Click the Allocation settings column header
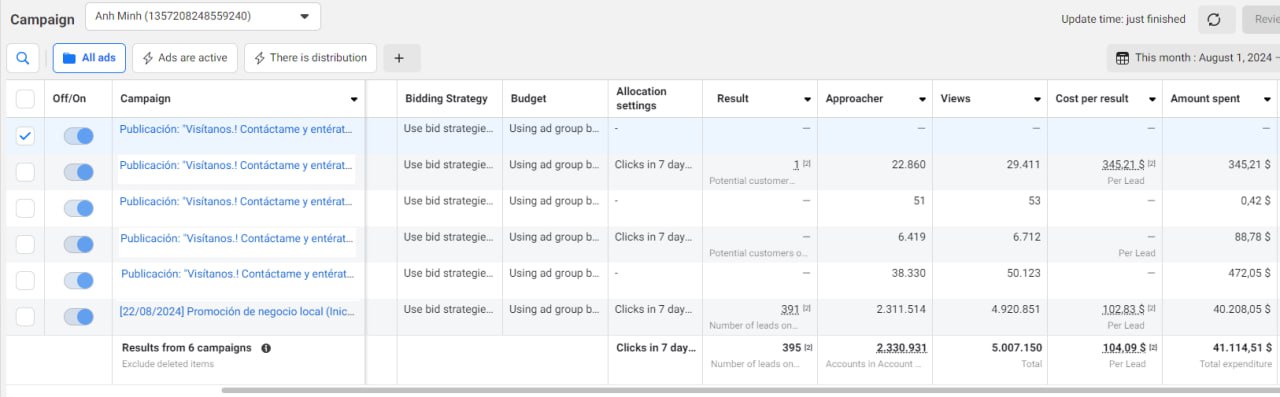The height and width of the screenshot is (397, 1280). pos(641,98)
